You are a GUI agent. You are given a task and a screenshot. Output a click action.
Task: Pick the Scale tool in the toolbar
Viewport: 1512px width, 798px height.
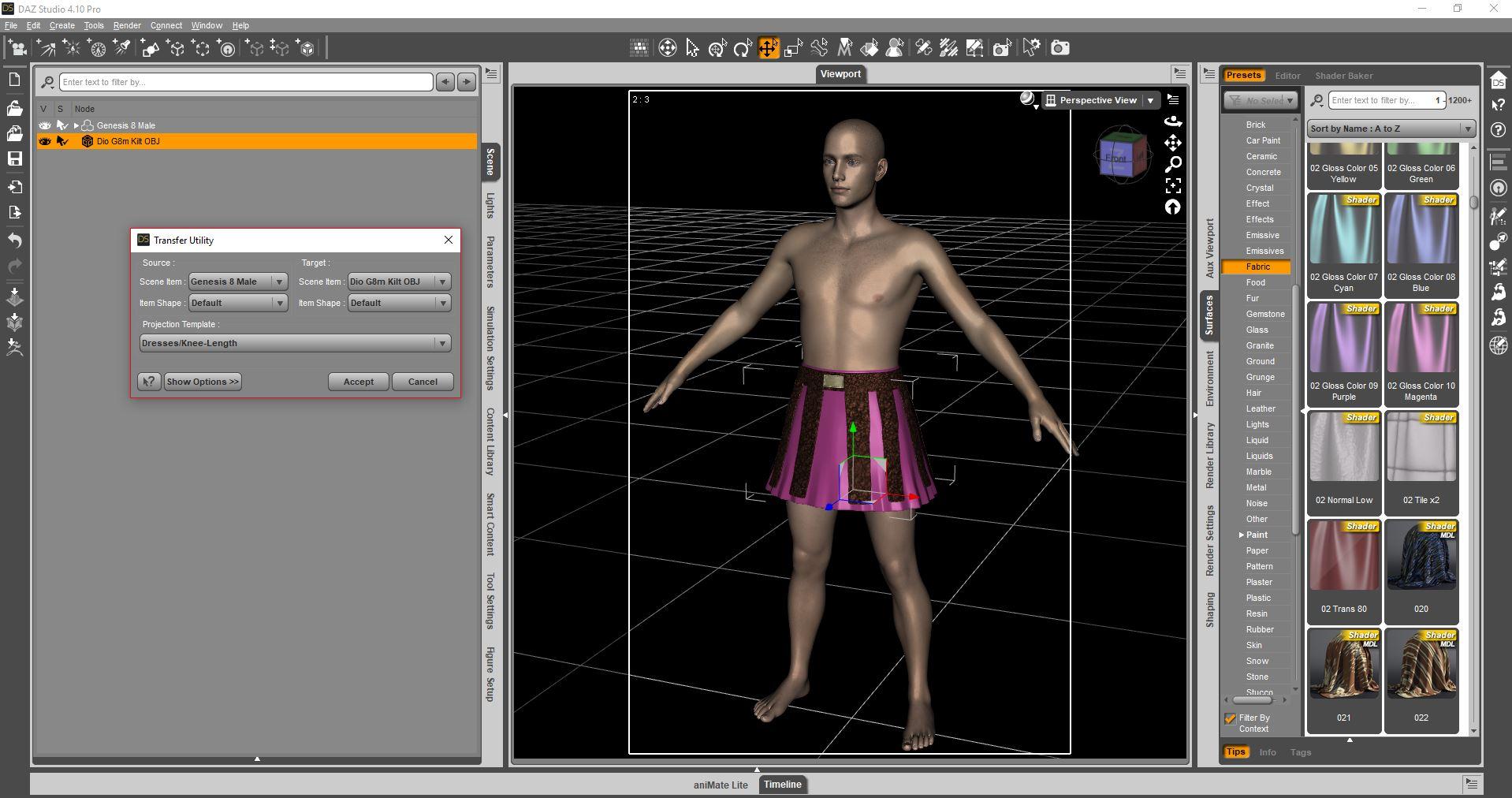(x=793, y=48)
